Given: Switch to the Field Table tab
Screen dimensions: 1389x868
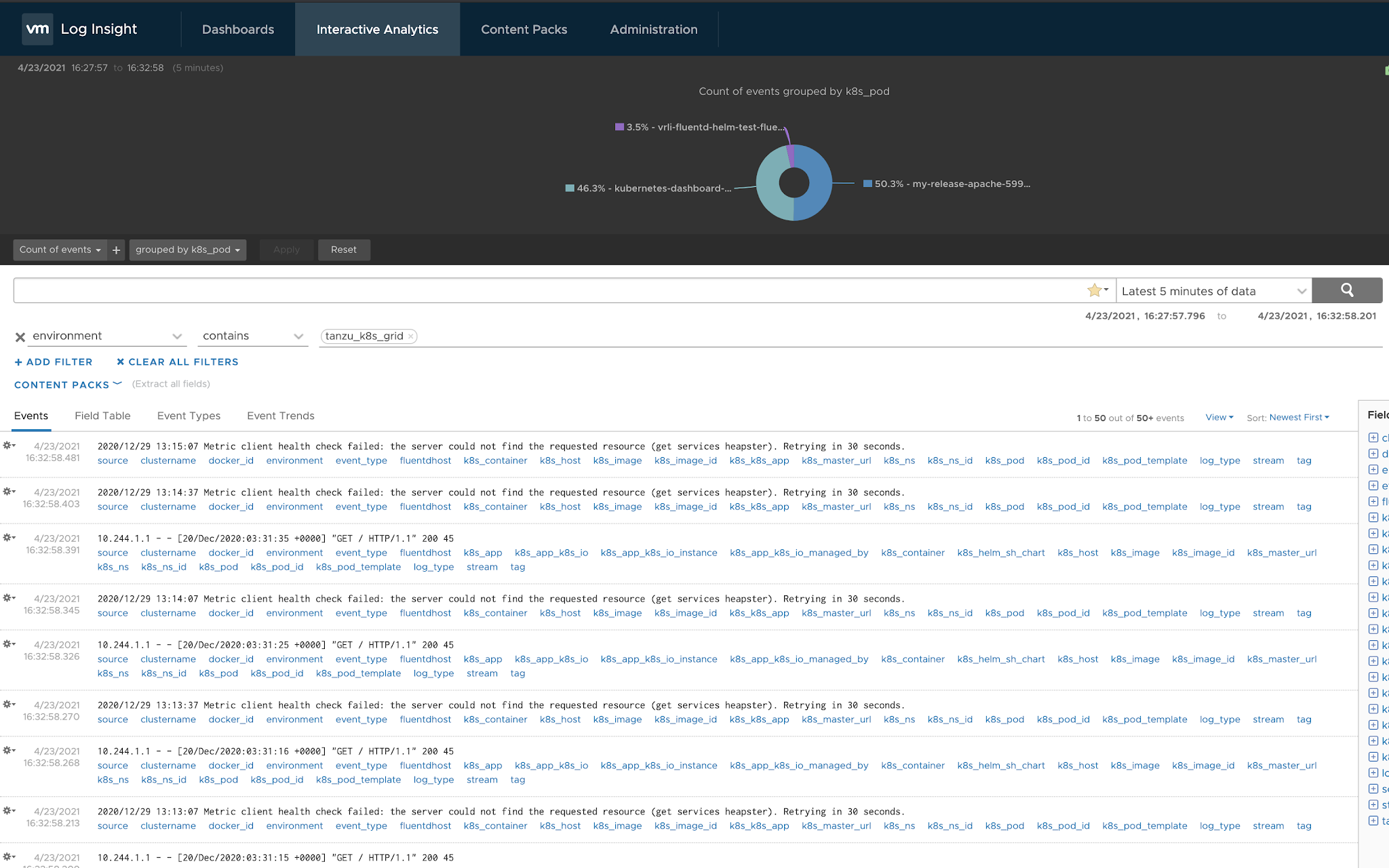Looking at the screenshot, I should (x=102, y=416).
